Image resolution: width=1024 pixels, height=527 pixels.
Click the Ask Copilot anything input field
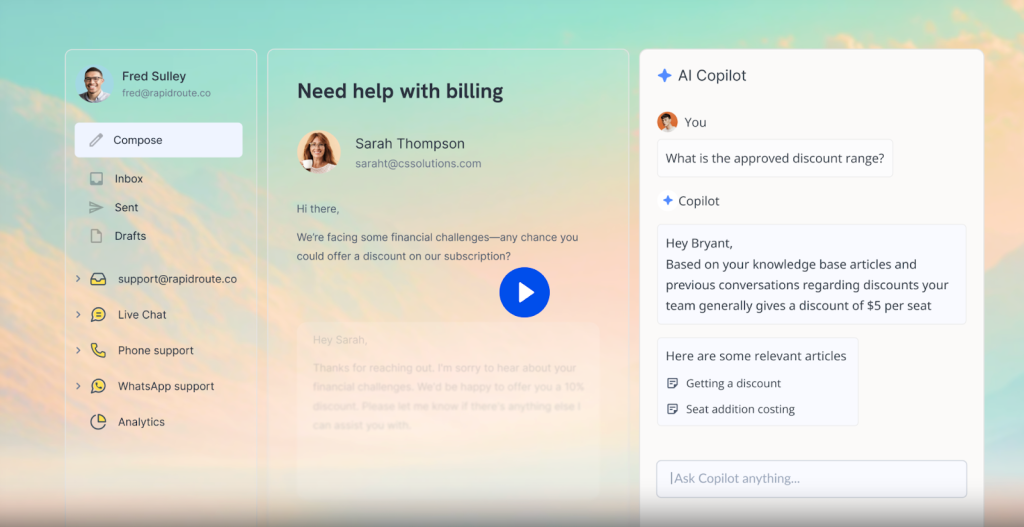pos(811,479)
